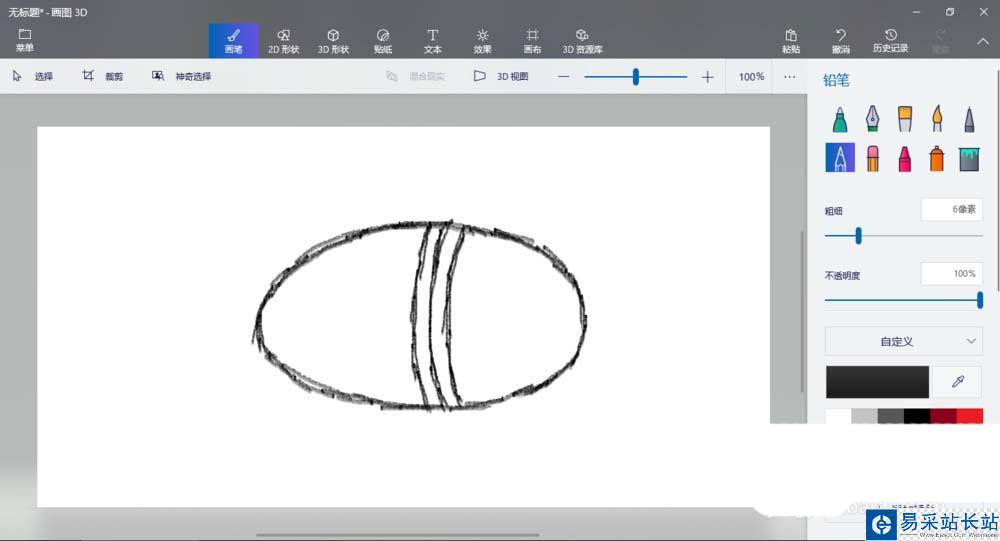Image resolution: width=1000 pixels, height=541 pixels.
Task: Click the current black color box
Action: [877, 382]
